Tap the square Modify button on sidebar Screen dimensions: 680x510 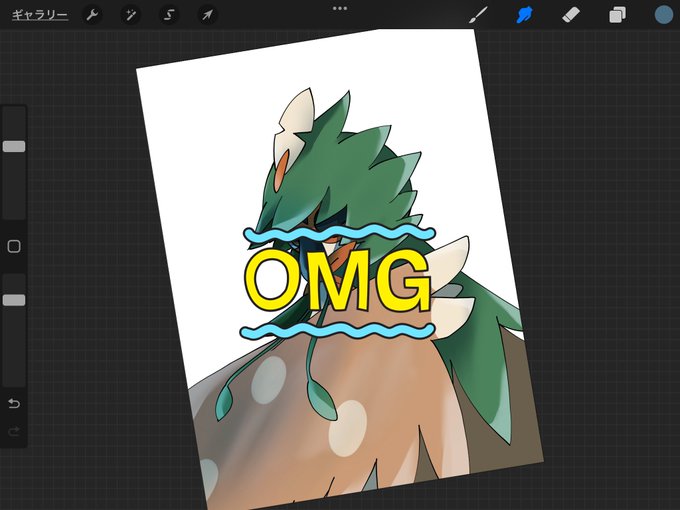coord(14,246)
